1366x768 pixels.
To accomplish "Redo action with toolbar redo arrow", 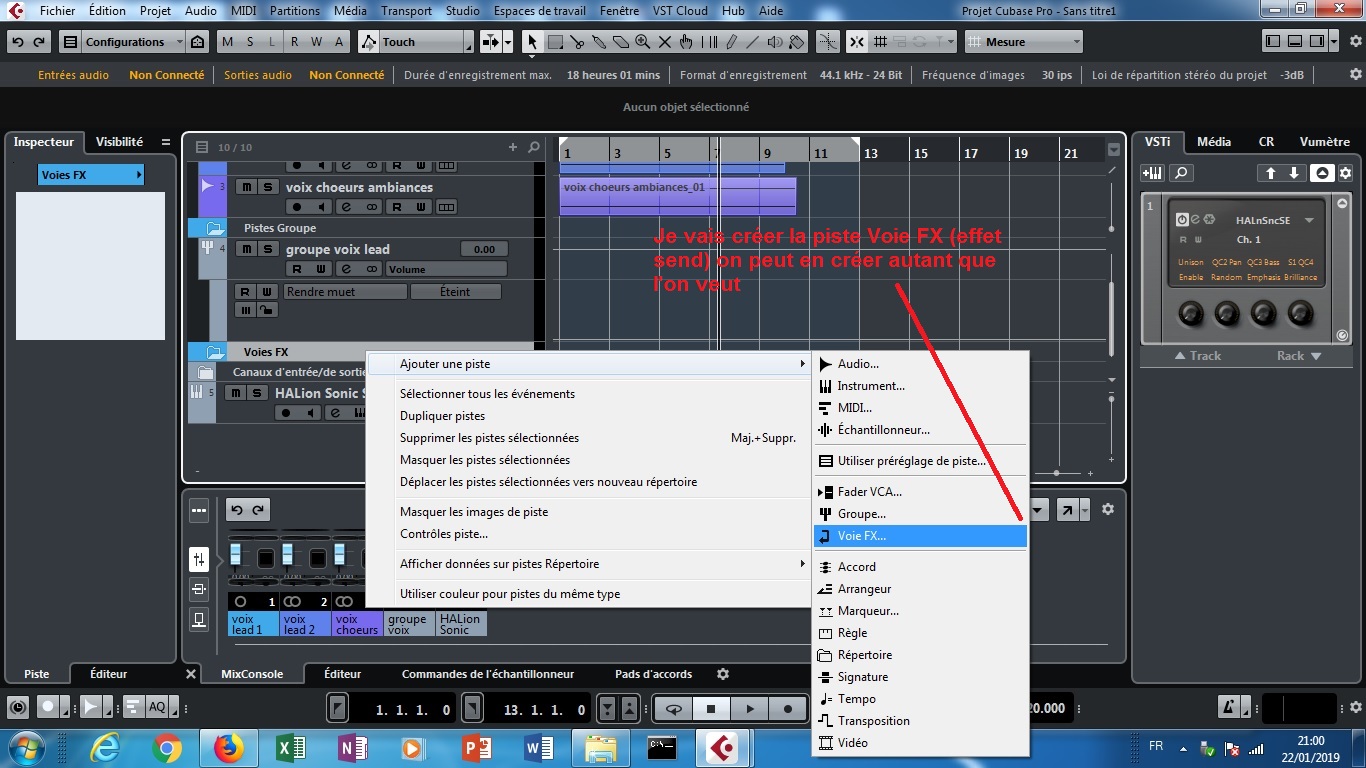I will pyautogui.click(x=39, y=42).
